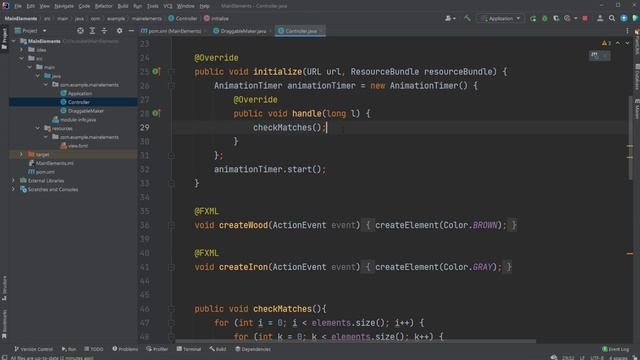This screenshot has width=640, height=360.
Task: Open the dropdown arrow beside the profiler icon
Action: [x=576, y=18]
